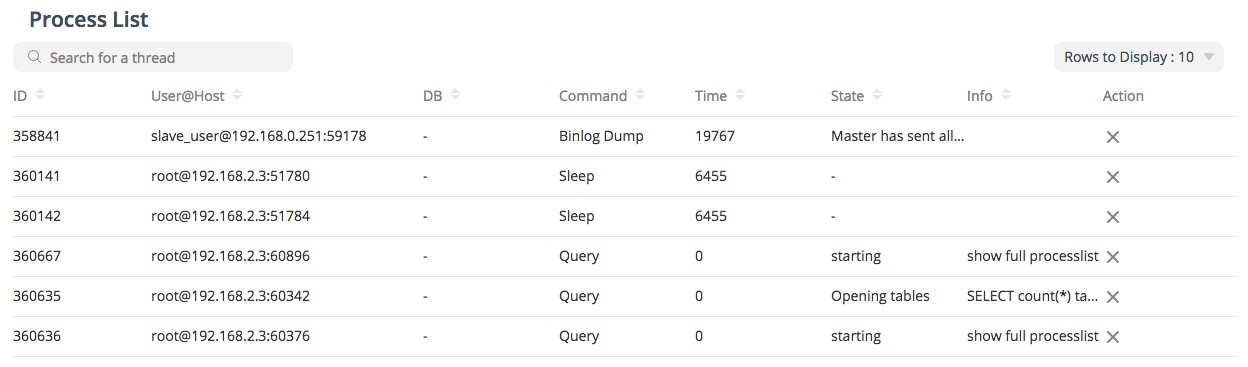Terminate process 360636 with X icon
Image resolution: width=1248 pixels, height=367 pixels.
pyautogui.click(x=1112, y=337)
